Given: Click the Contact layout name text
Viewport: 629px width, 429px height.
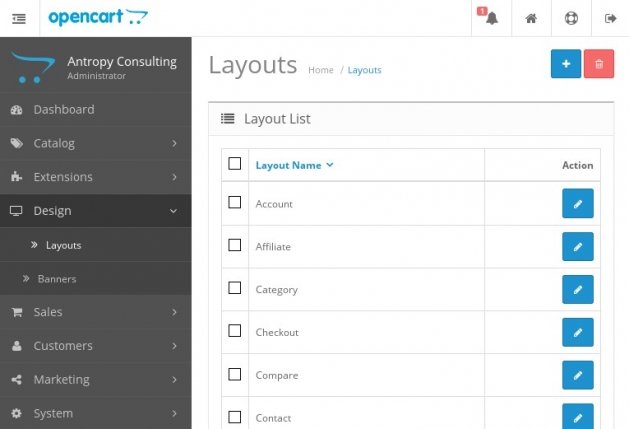Looking at the screenshot, I should click(x=273, y=418).
